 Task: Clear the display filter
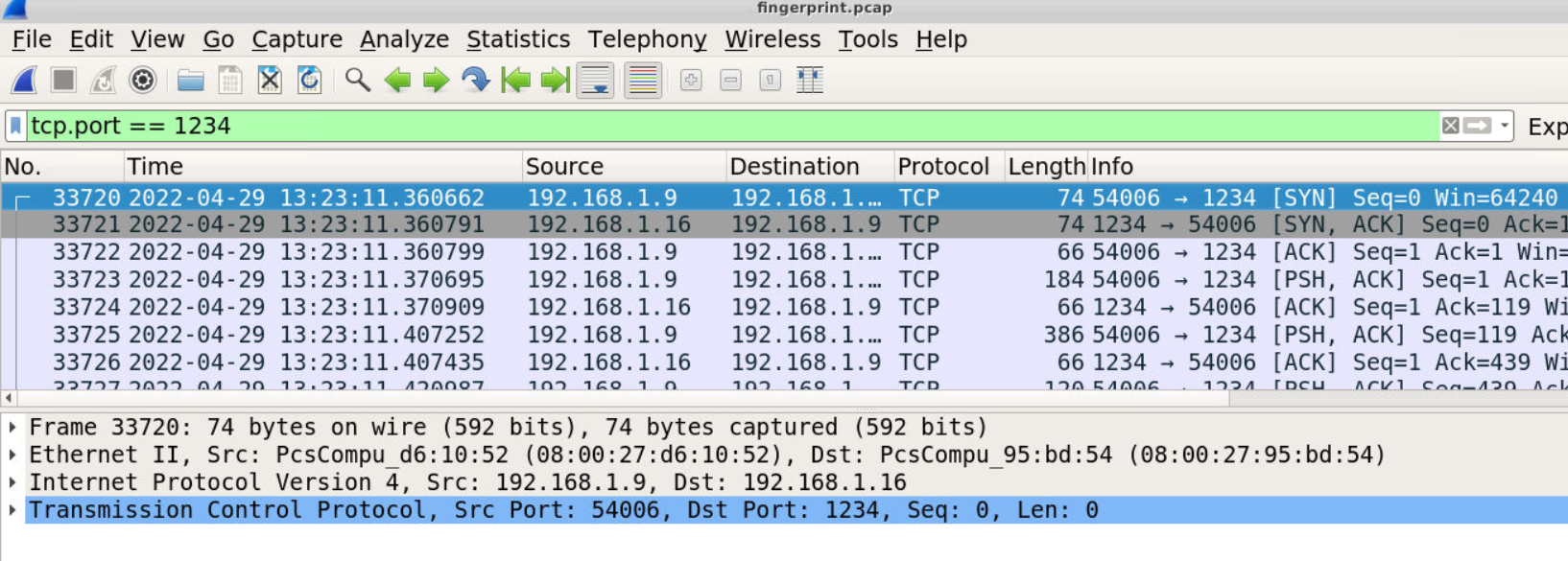click(1450, 126)
